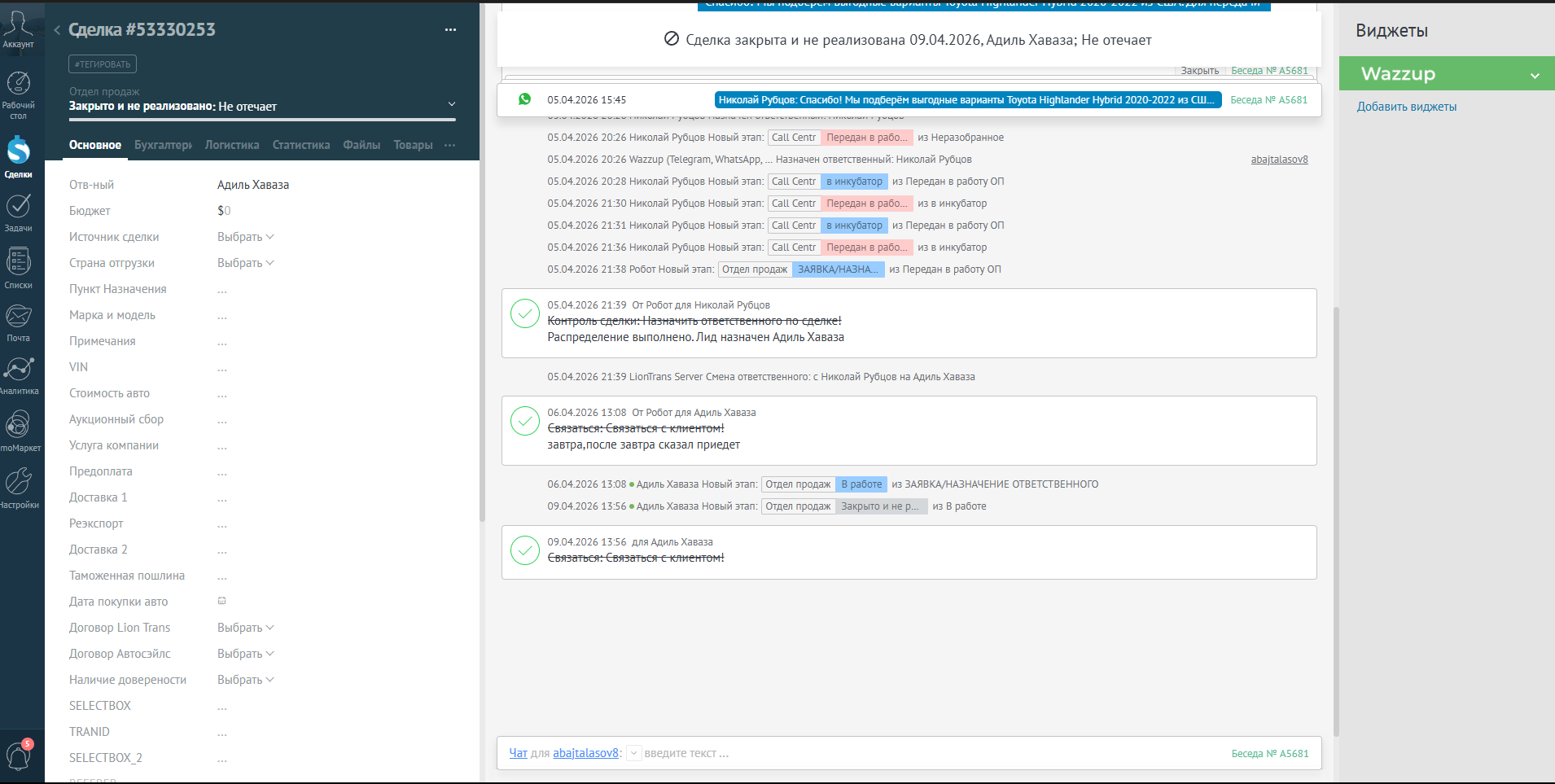Click the calendar icon for Дата покупки авто

221,601
